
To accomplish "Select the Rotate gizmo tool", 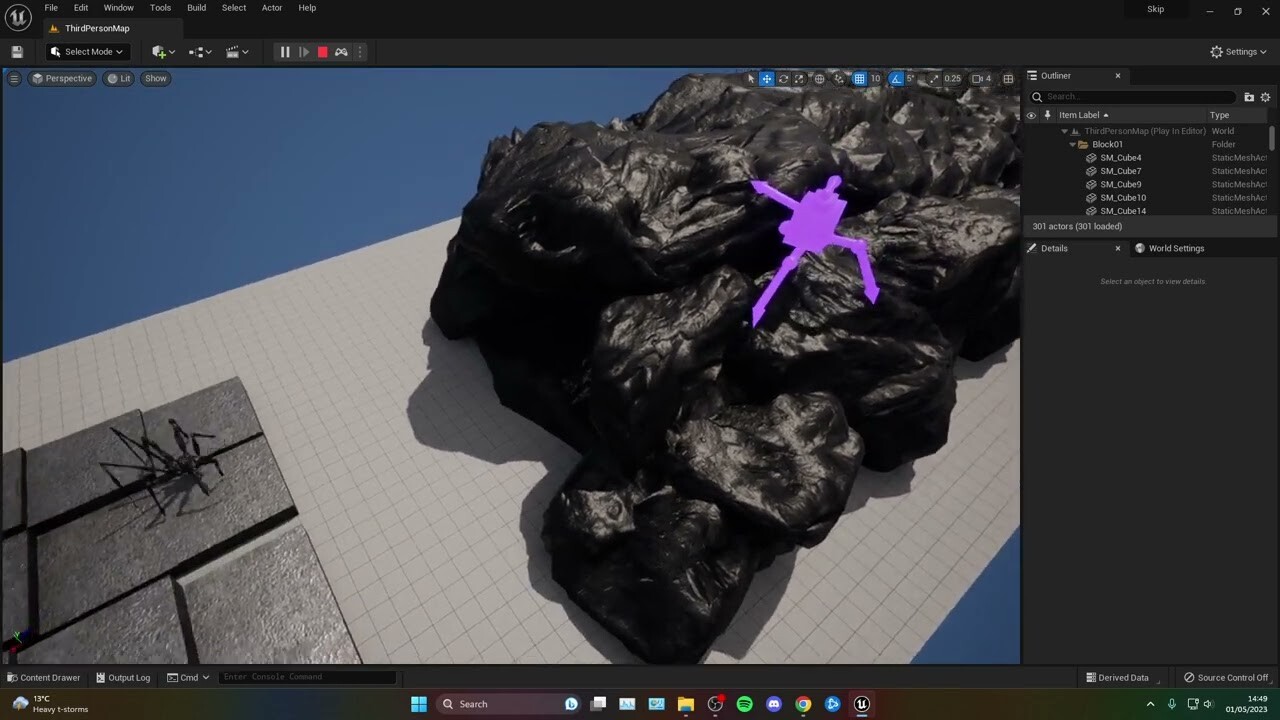I will click(784, 78).
